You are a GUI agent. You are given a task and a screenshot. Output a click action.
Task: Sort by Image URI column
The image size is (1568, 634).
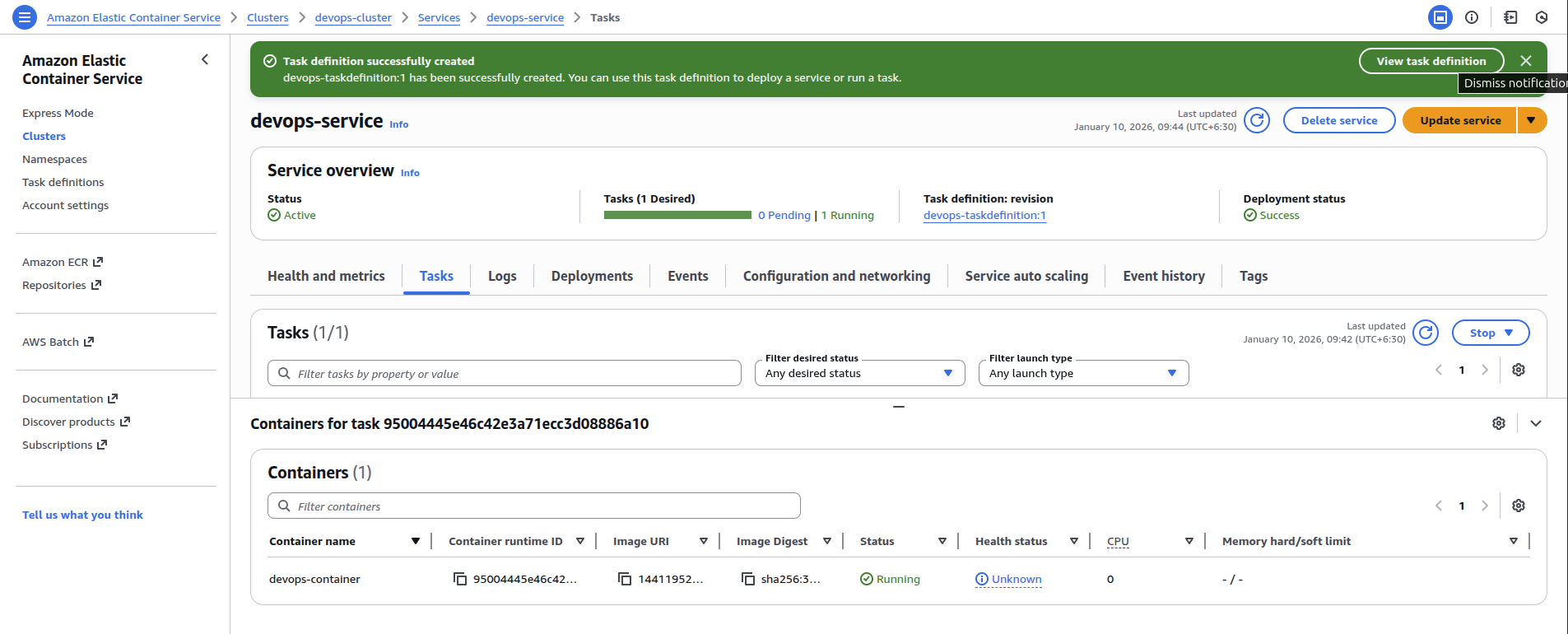pos(704,541)
